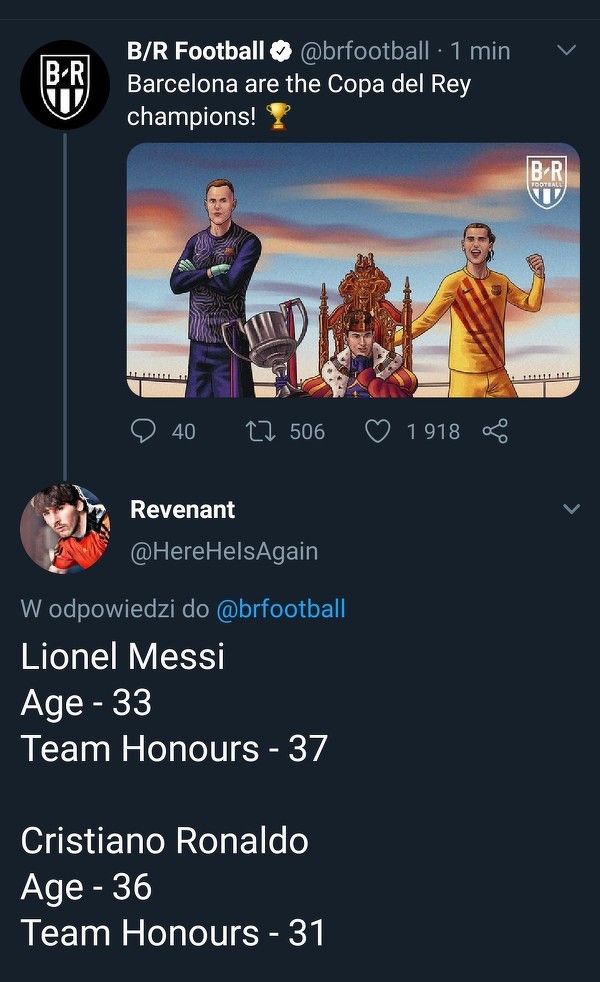Expand the B/R Football tweet options chevron
600x982 pixels.
tap(566, 50)
